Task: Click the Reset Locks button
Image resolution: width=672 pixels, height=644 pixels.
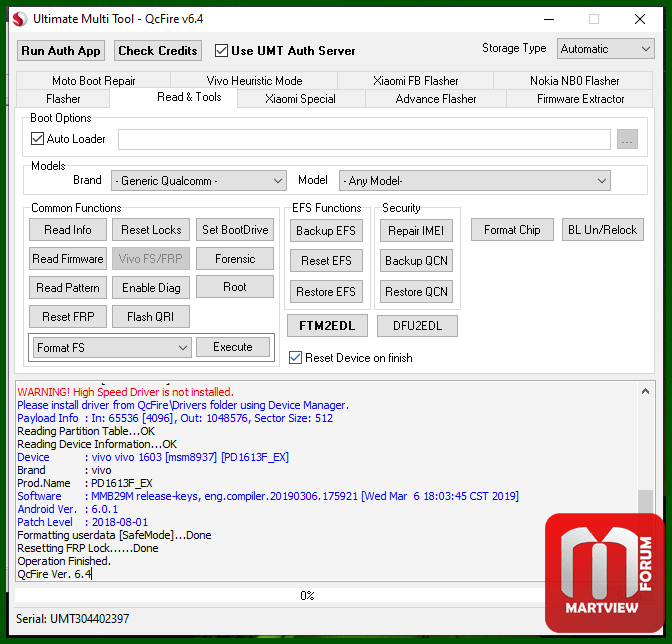Action: point(151,230)
